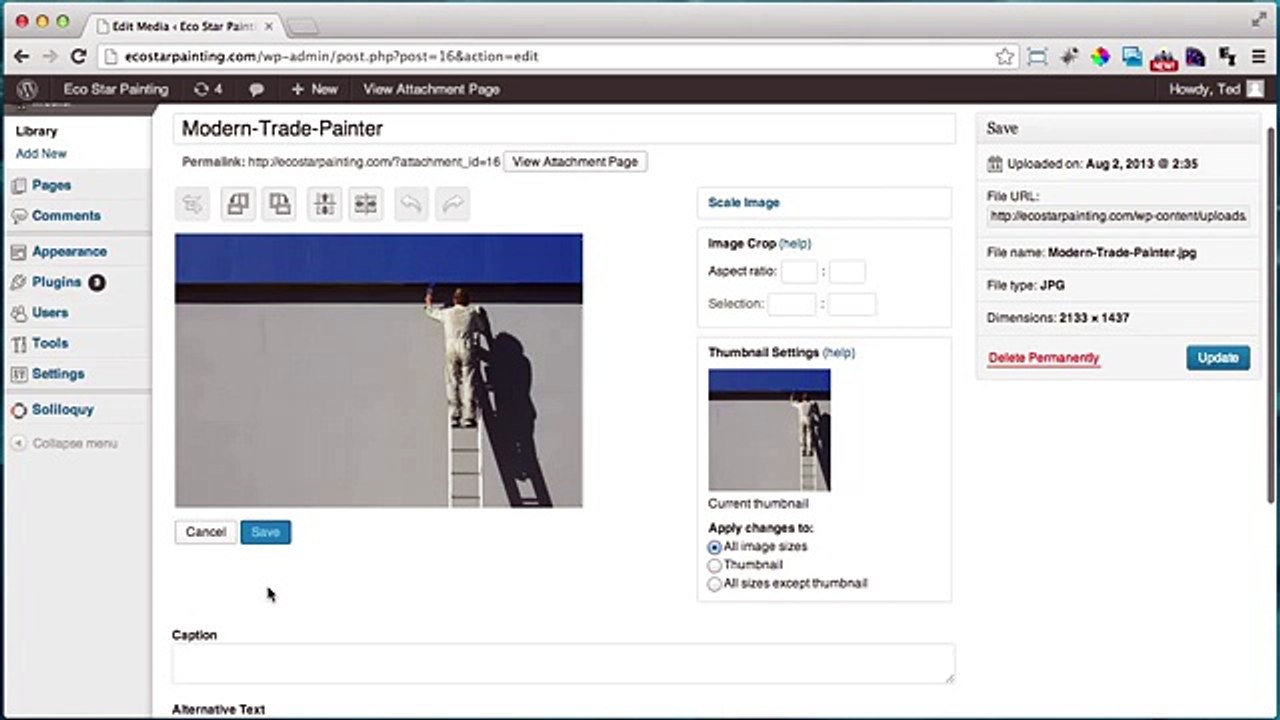Screen dimensions: 1280x720
Task: Flip image vertically icon
Action: point(324,204)
